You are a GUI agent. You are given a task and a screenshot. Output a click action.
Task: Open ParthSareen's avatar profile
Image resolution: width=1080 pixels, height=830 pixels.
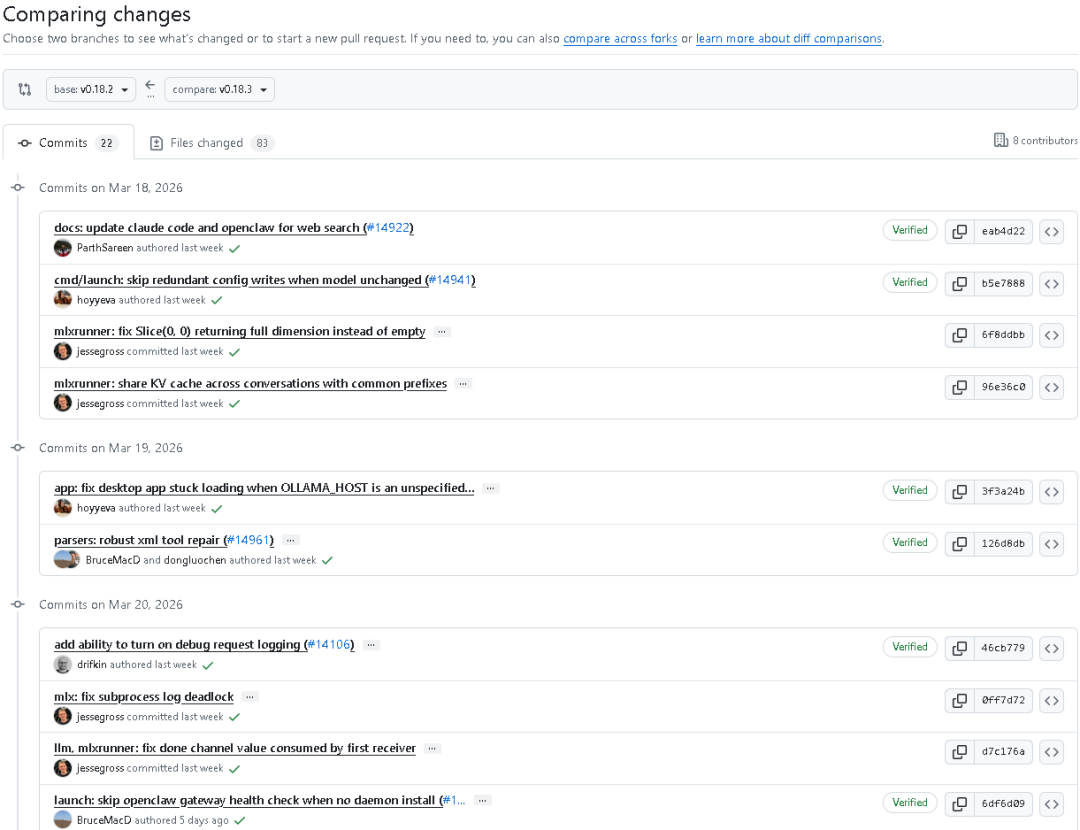(x=63, y=248)
